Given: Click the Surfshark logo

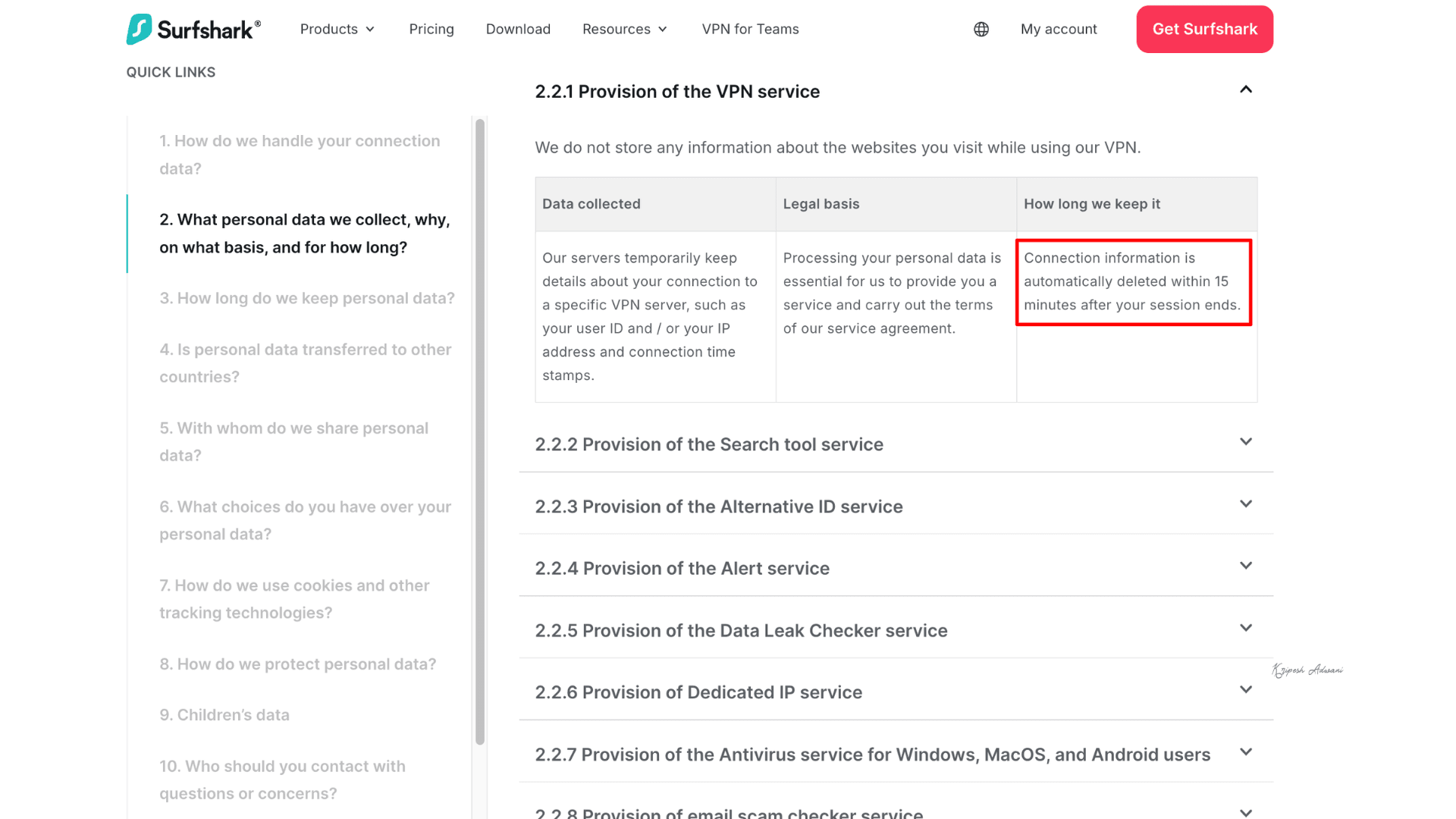Looking at the screenshot, I should 193,30.
